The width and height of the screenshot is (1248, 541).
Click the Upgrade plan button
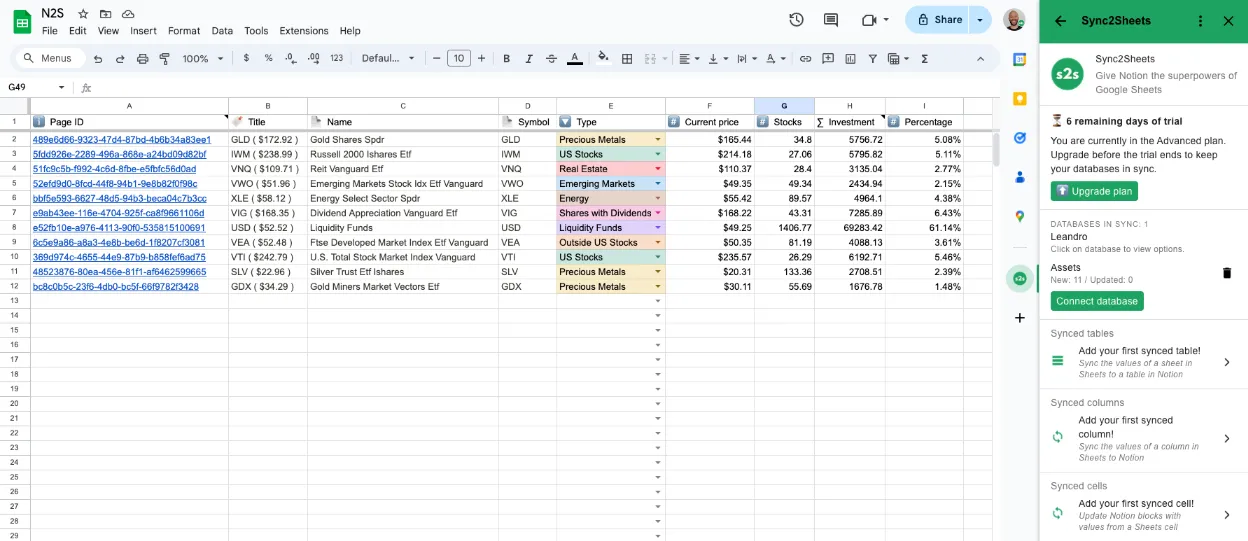[x=1094, y=191]
